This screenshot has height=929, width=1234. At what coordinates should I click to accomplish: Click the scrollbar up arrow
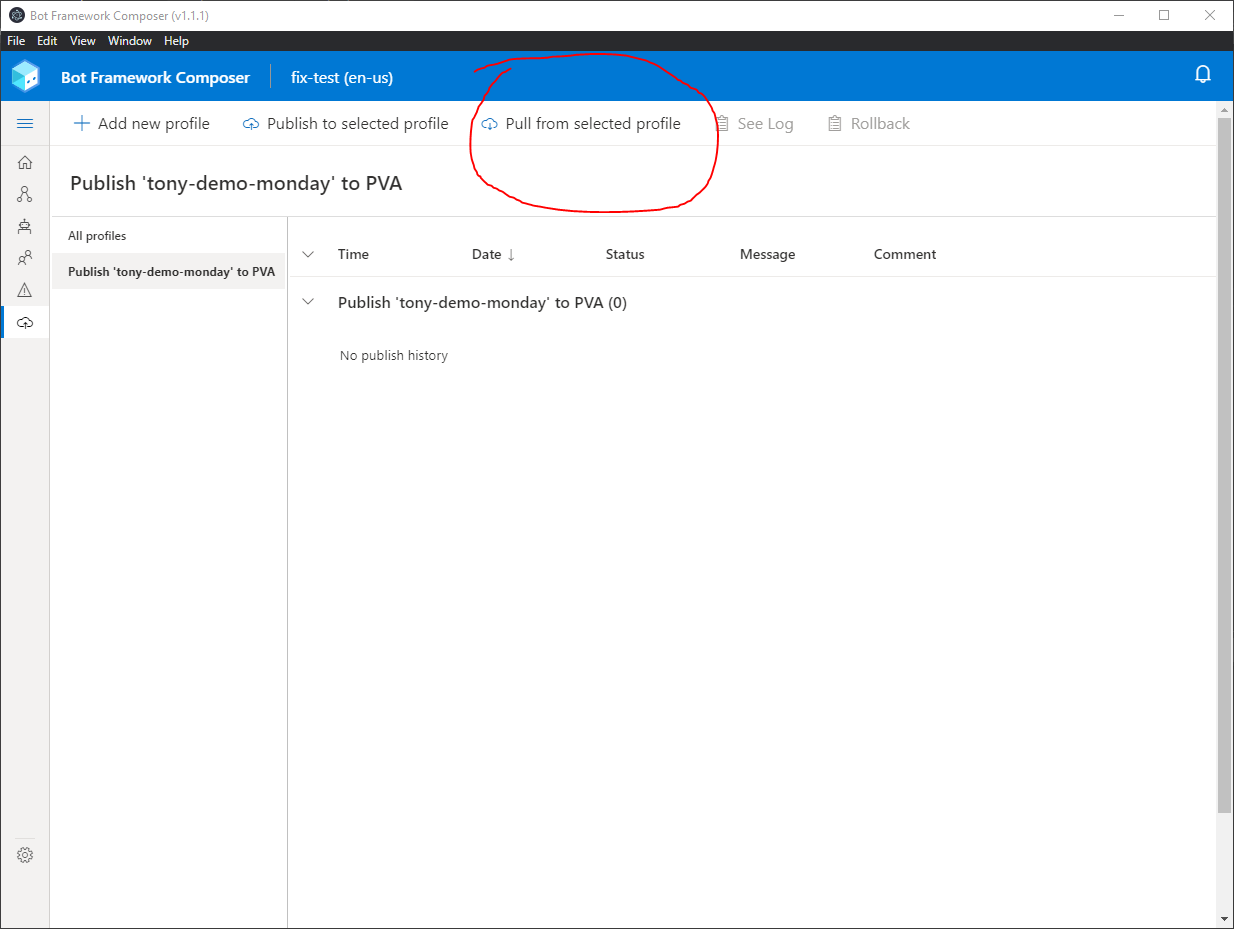tap(1225, 108)
